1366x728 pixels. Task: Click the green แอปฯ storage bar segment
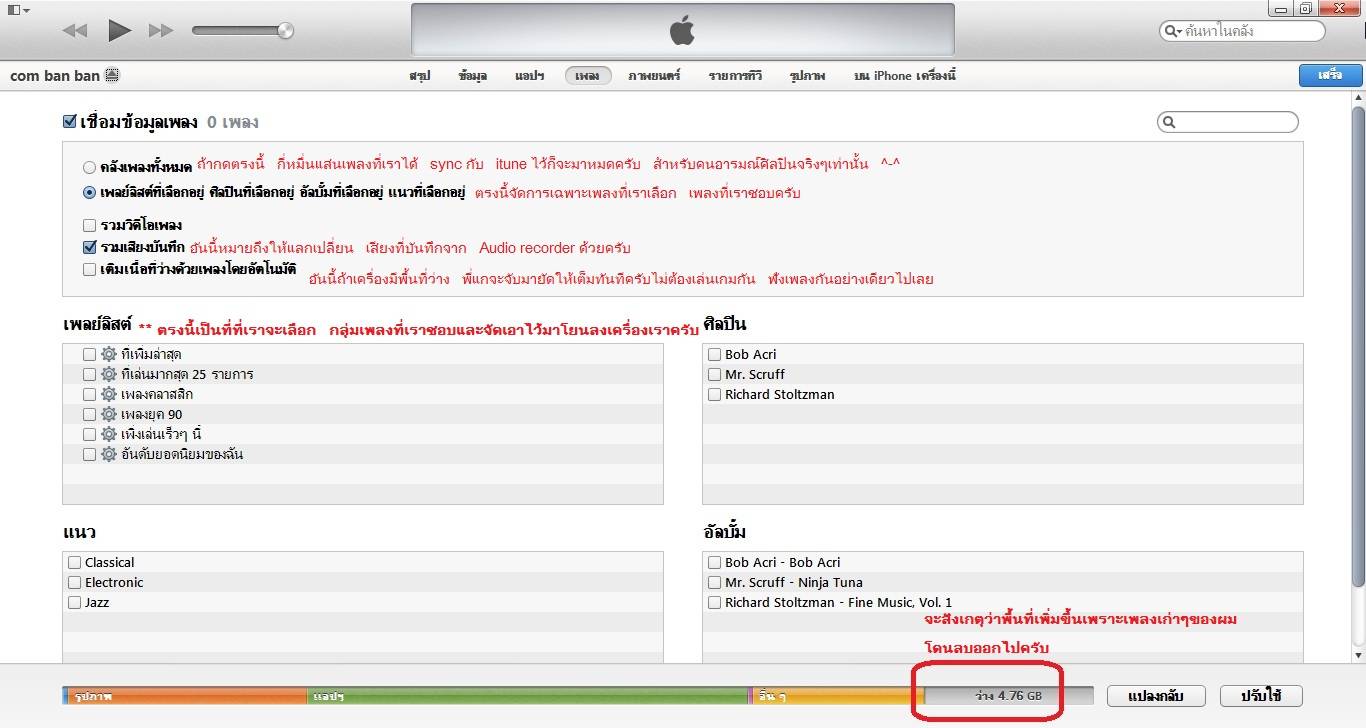pyautogui.click(x=527, y=695)
